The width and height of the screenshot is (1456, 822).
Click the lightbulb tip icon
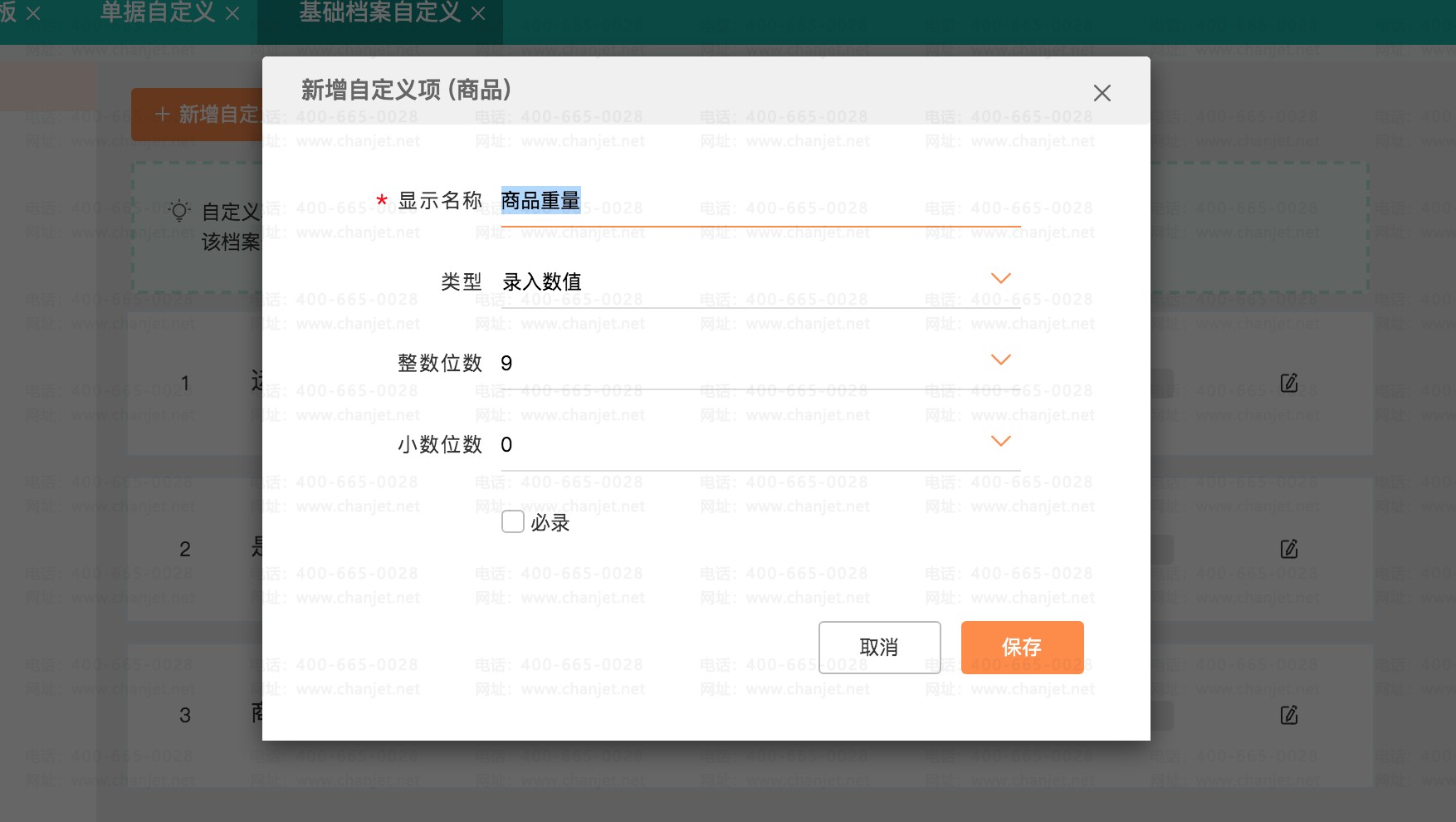tap(179, 211)
